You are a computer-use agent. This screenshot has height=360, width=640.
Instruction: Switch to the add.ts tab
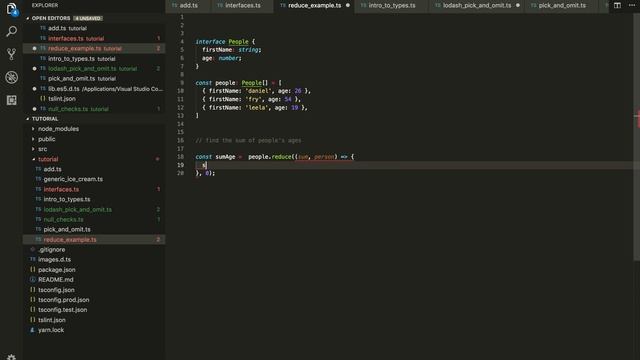coord(189,5)
